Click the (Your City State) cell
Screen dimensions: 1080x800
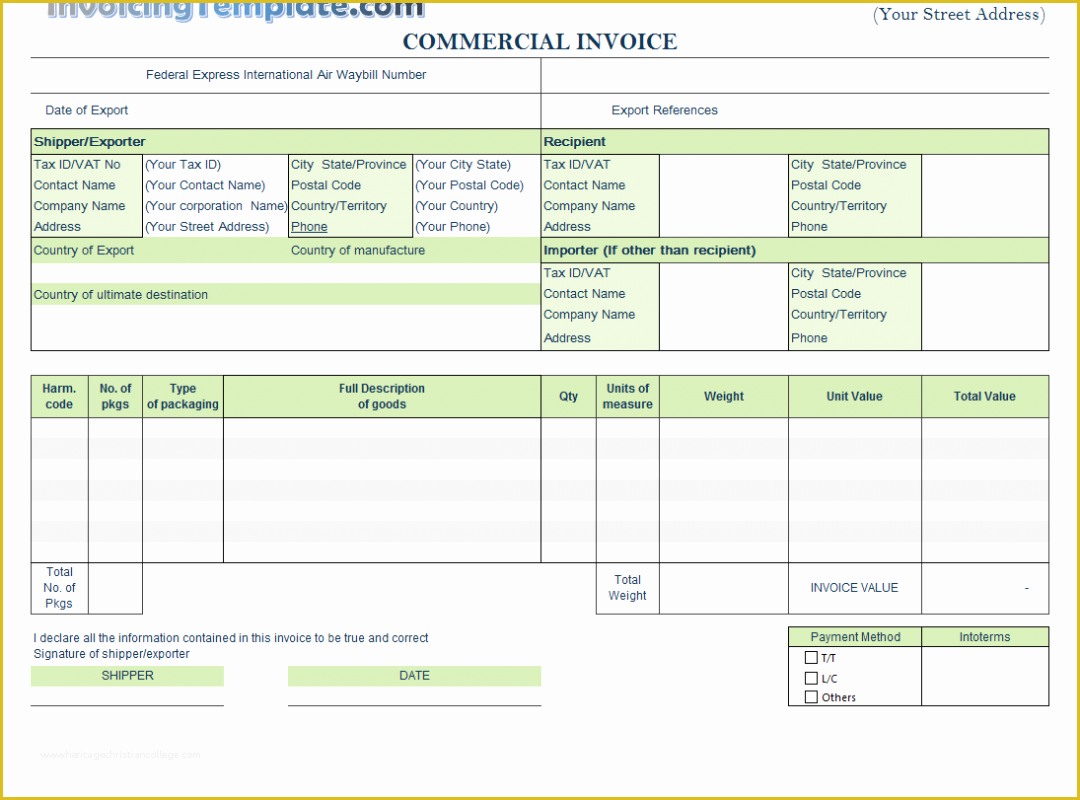click(x=463, y=165)
